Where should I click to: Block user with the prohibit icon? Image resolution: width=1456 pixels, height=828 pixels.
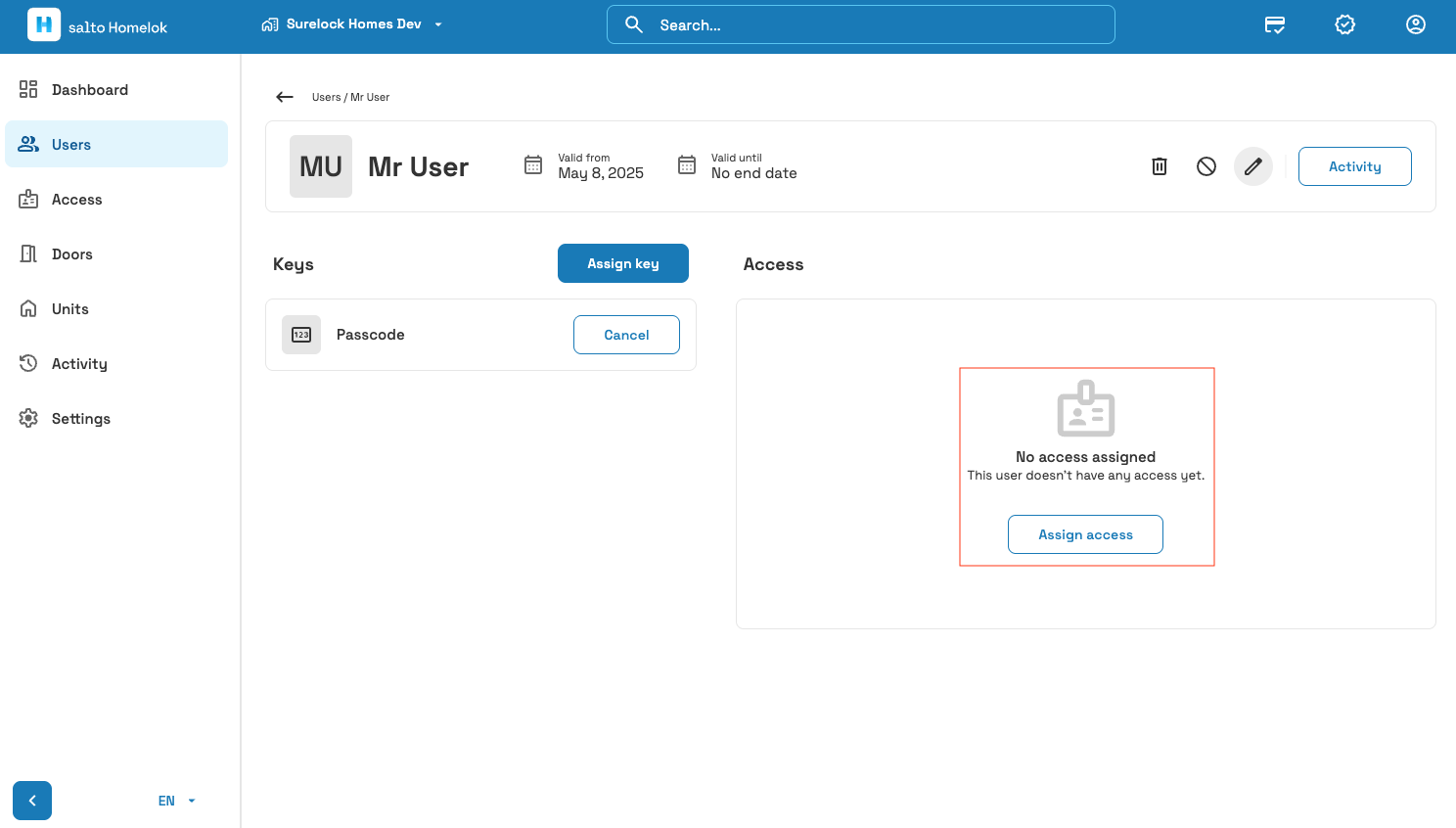click(1206, 166)
